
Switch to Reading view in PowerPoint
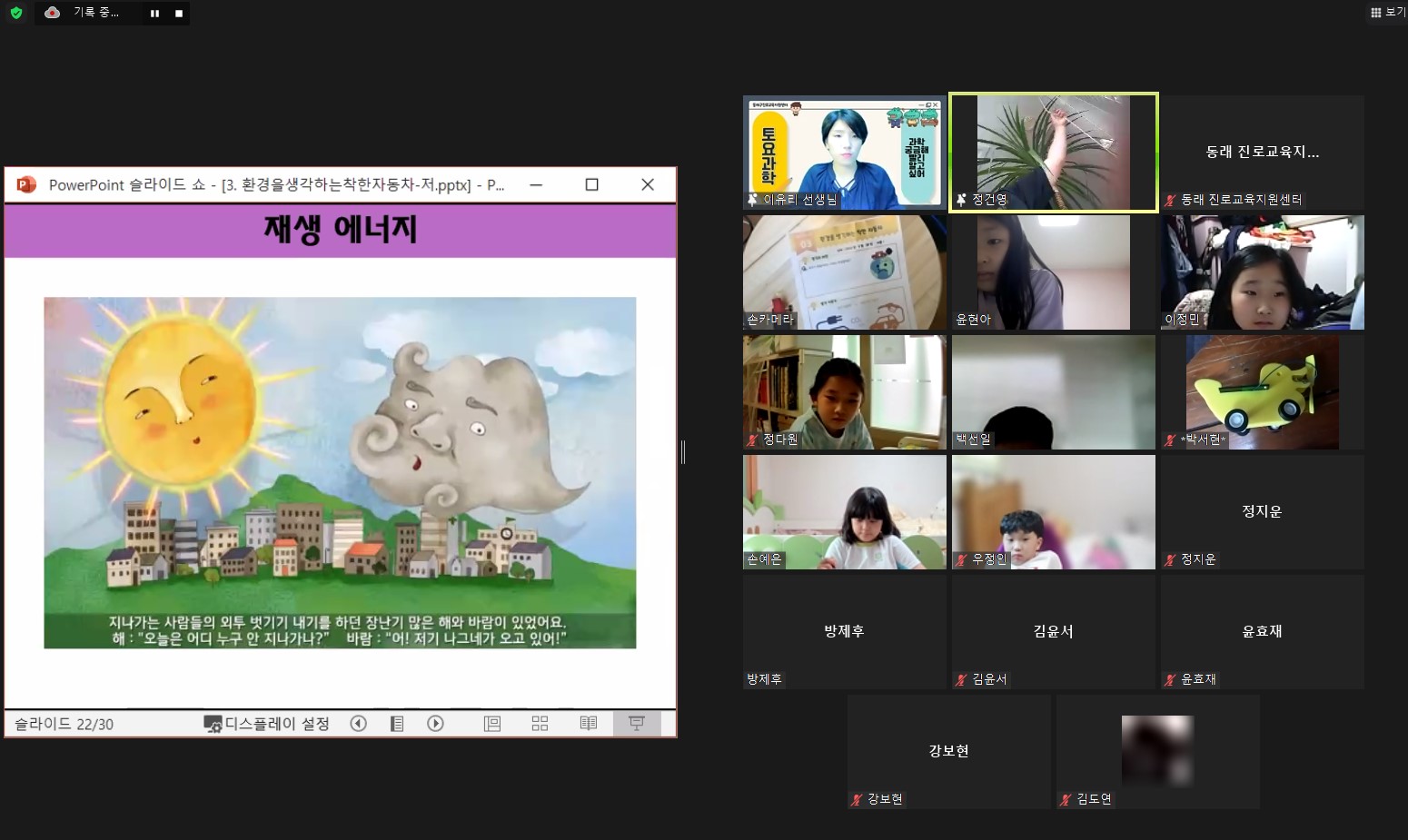(x=589, y=724)
